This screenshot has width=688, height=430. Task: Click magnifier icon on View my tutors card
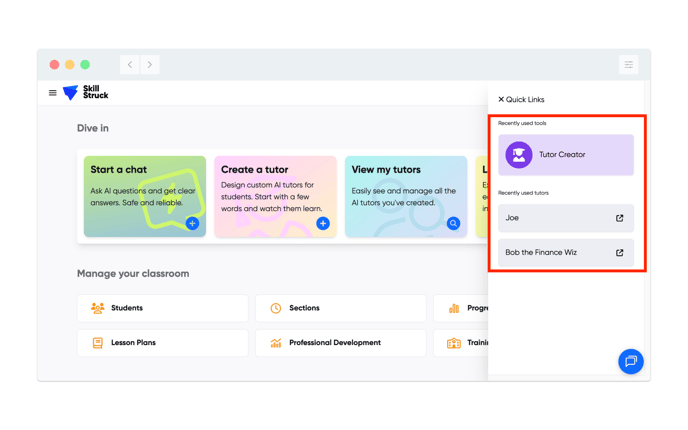coord(453,224)
